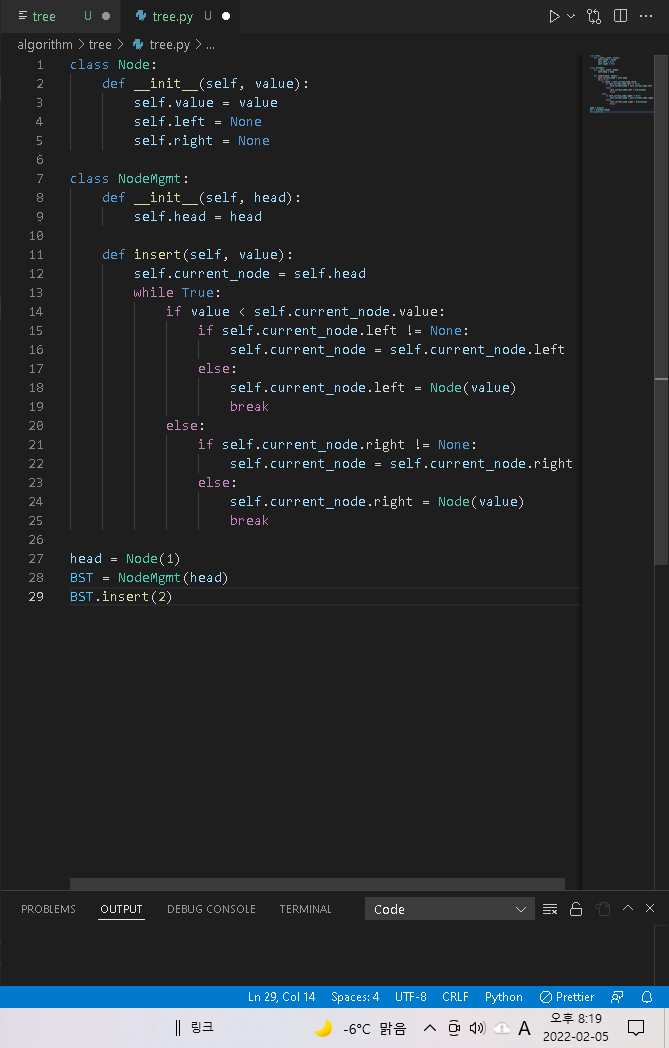Maximize the panel with caret up

(628, 908)
